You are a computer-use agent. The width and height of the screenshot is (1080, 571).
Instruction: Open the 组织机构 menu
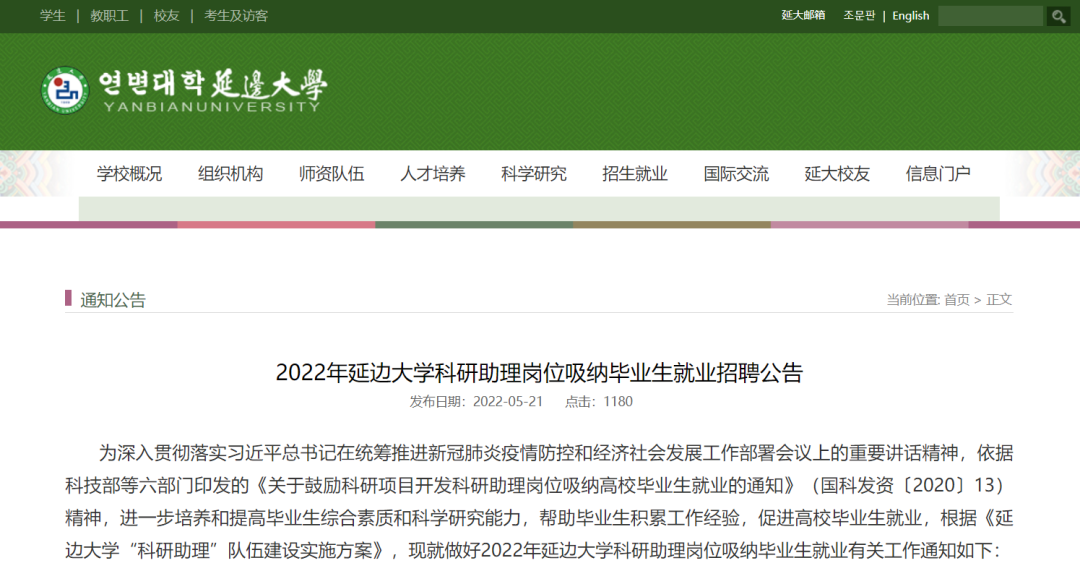(231, 174)
